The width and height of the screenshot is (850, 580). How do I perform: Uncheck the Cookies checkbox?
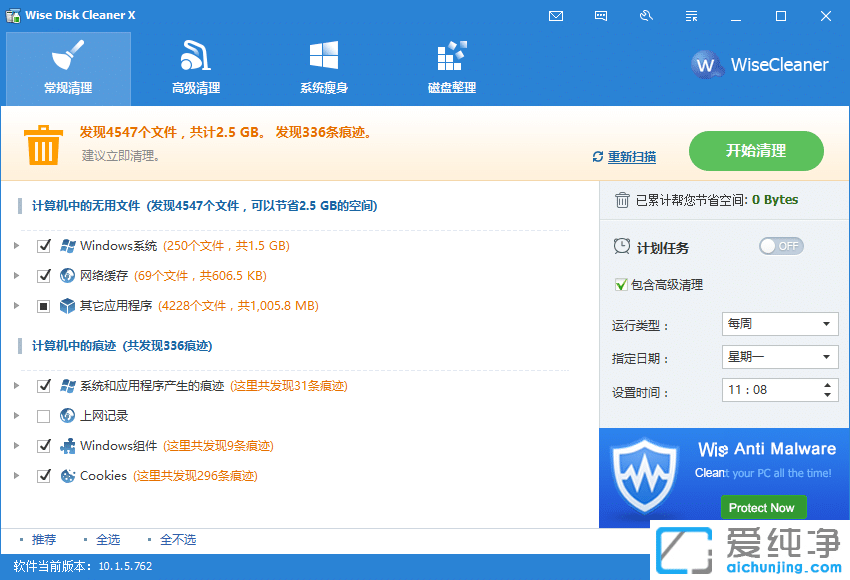(x=43, y=476)
